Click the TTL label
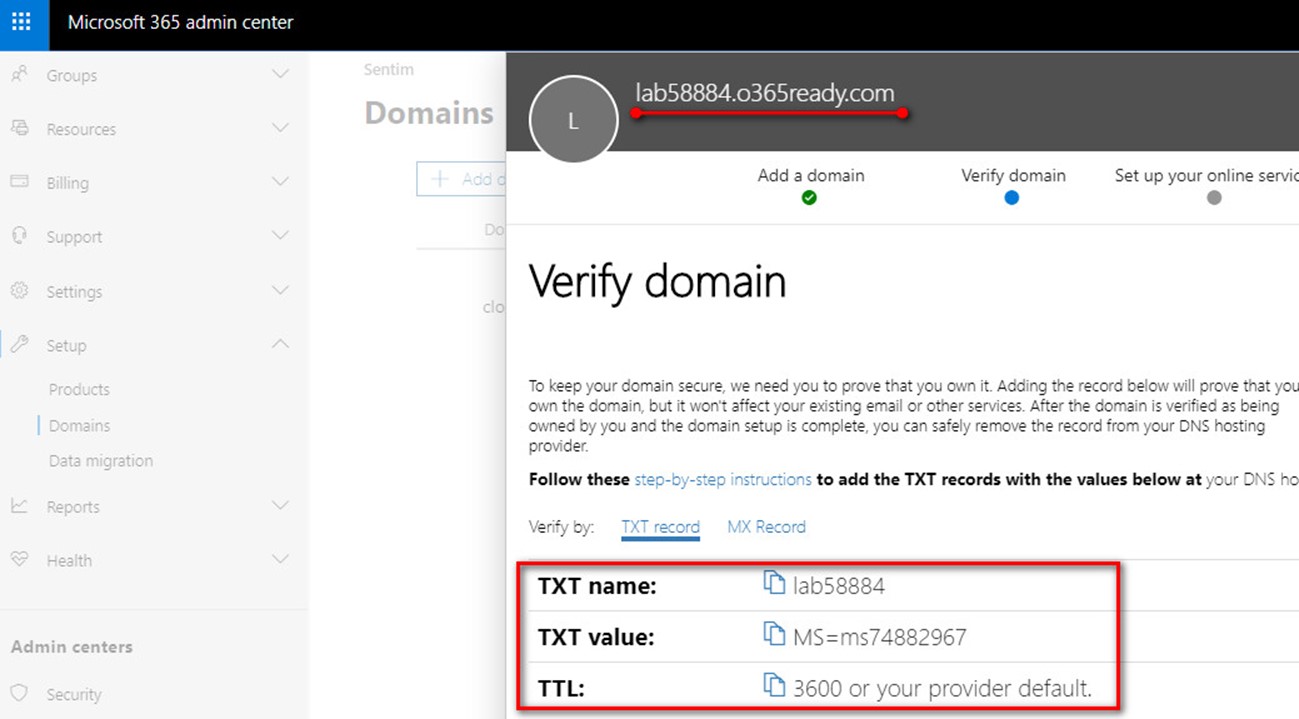 (561, 688)
